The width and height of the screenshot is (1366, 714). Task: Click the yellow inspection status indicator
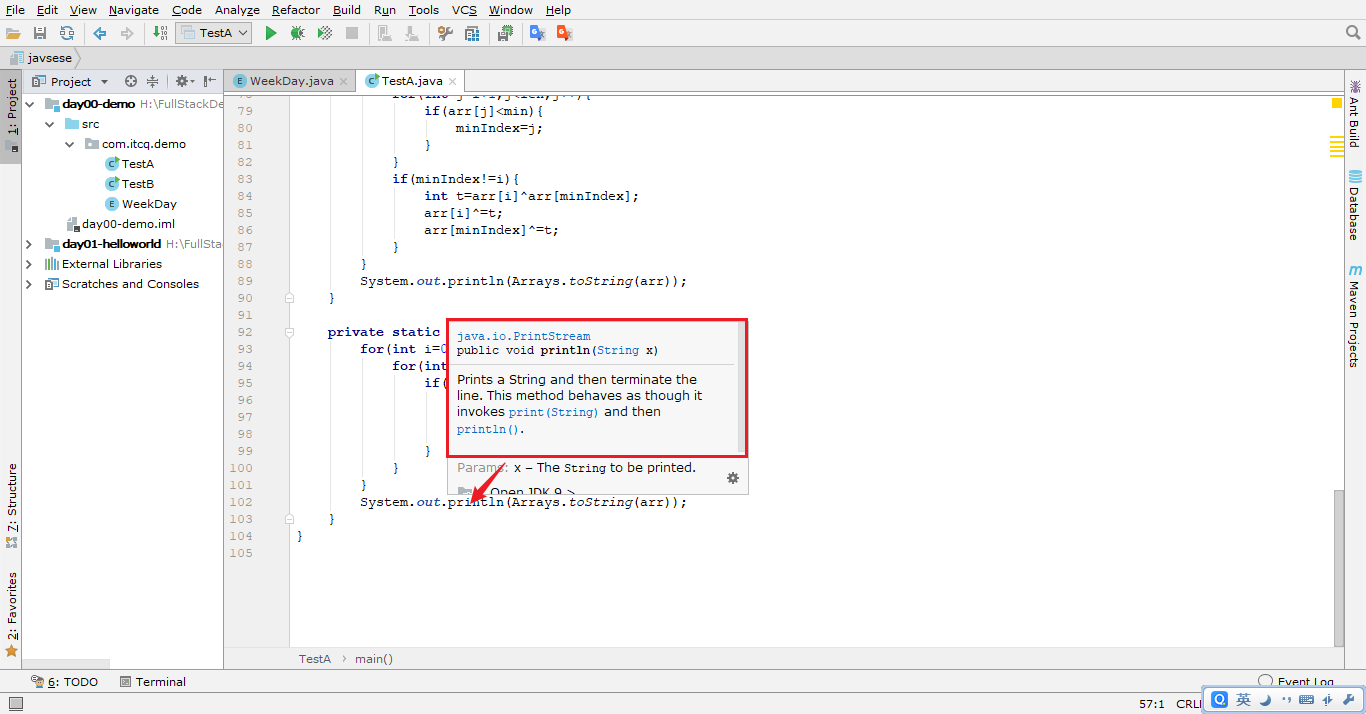(x=1337, y=103)
